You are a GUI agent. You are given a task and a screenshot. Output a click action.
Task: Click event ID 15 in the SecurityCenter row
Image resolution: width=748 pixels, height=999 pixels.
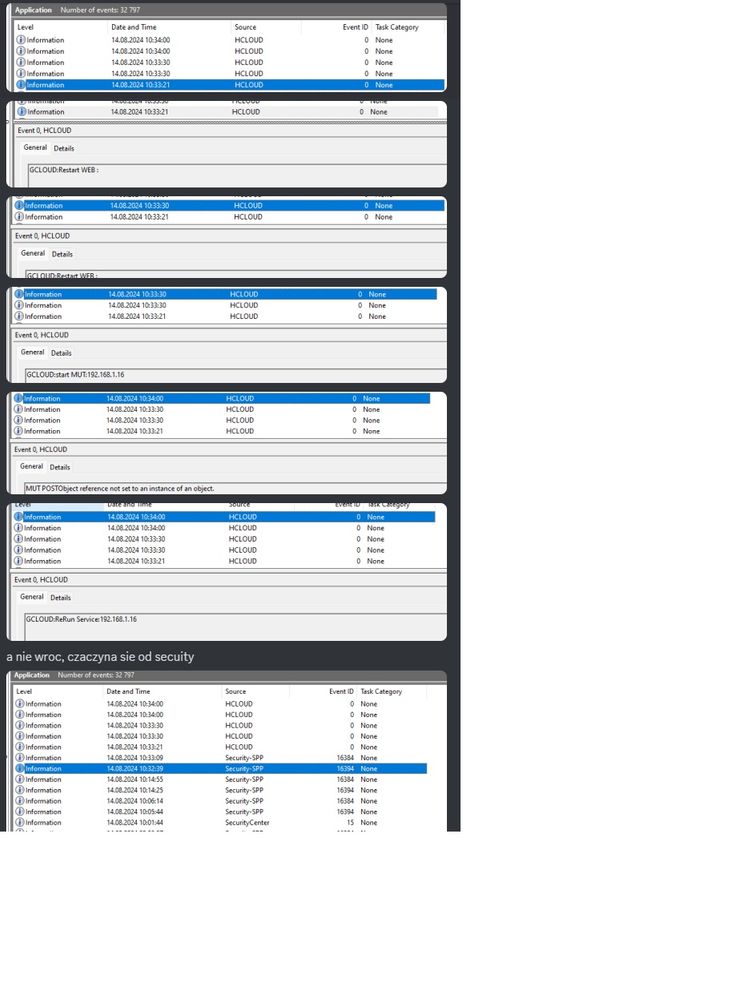pyautogui.click(x=350, y=823)
